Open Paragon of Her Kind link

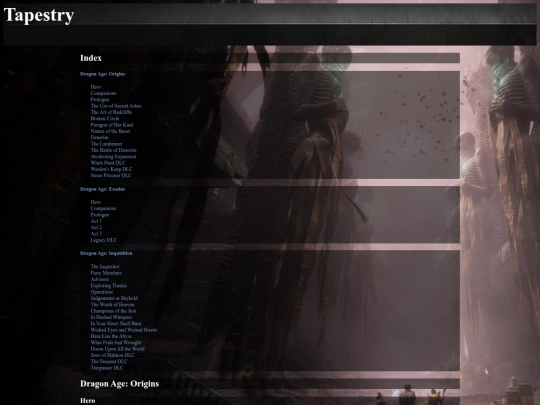[112, 125]
